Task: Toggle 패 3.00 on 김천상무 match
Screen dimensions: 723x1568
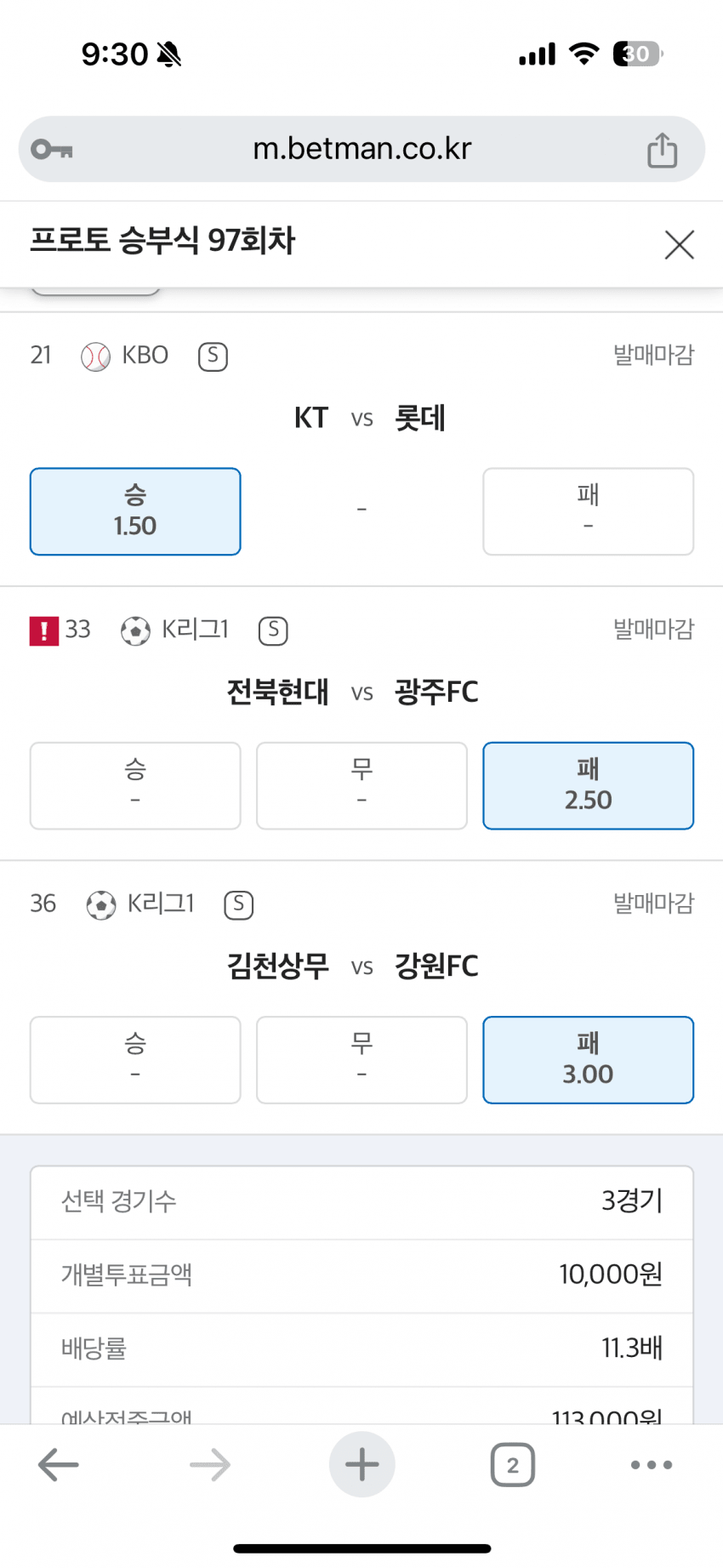Action: tap(588, 1059)
